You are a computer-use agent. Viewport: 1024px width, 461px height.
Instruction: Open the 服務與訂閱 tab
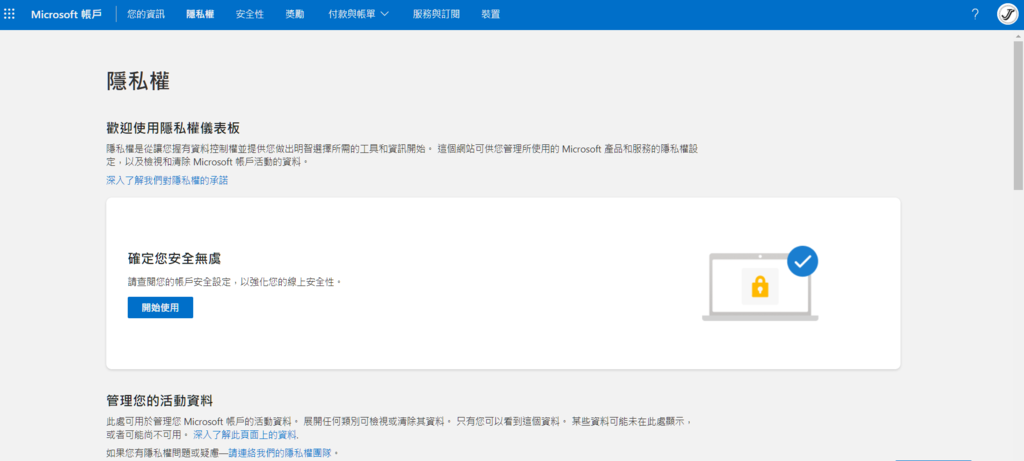tap(436, 14)
